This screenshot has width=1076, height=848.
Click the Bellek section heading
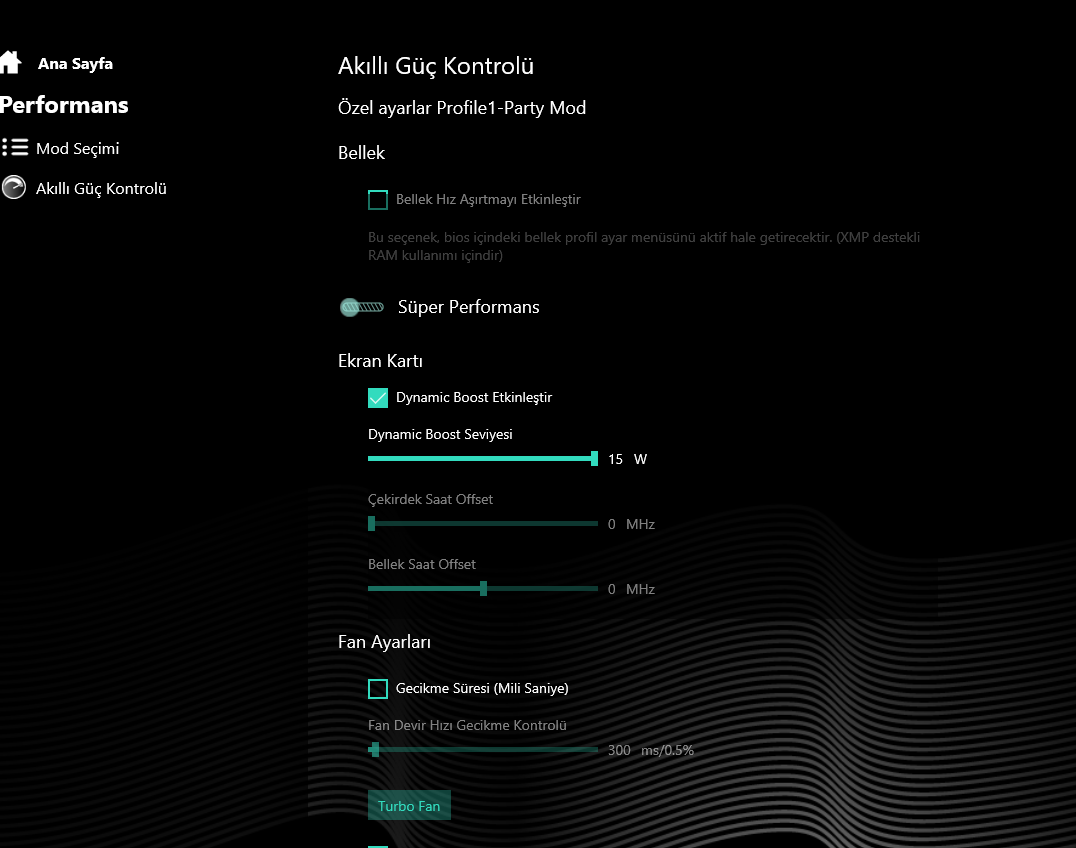tap(361, 153)
